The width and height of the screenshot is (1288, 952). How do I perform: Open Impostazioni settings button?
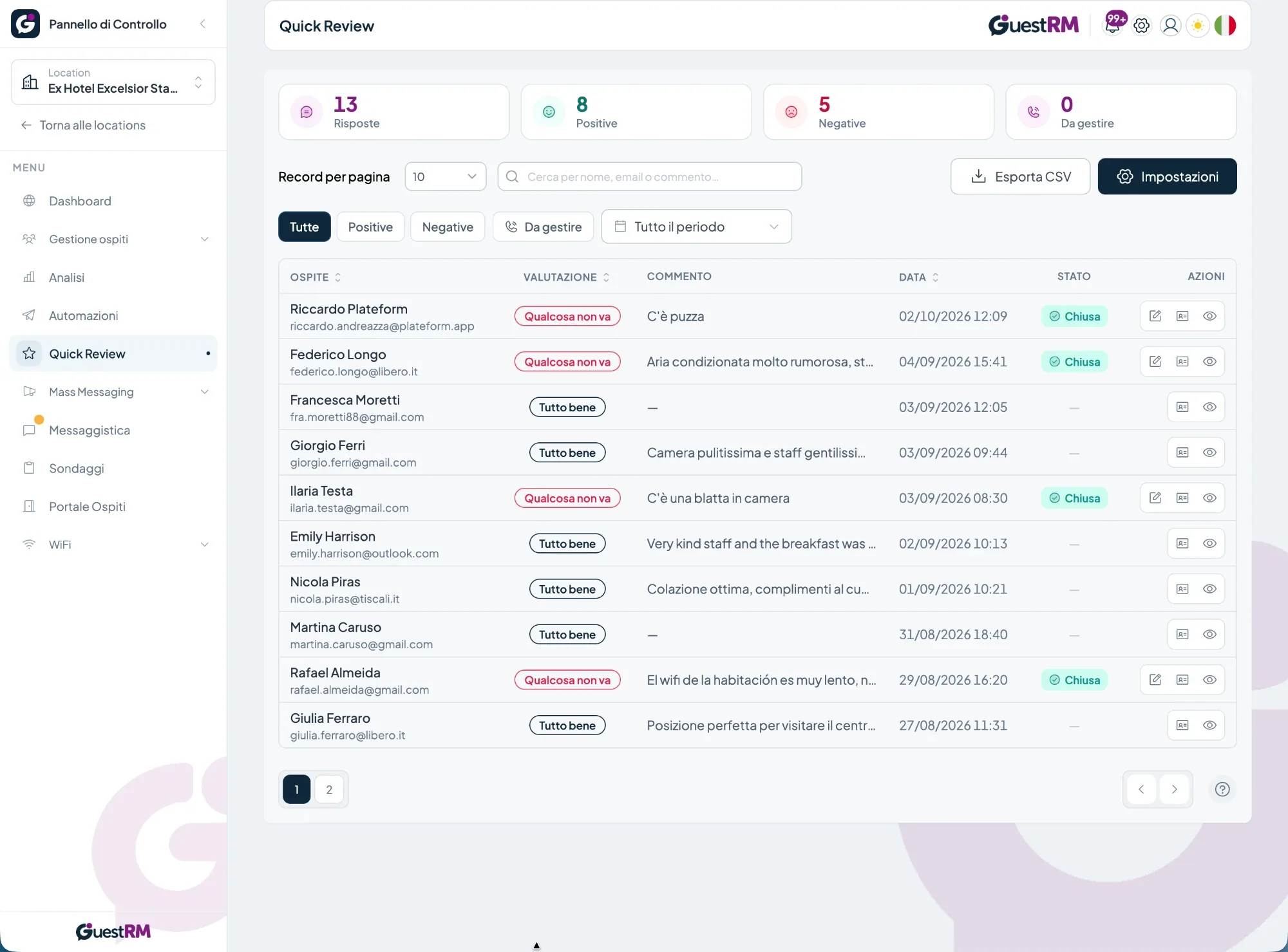click(1167, 176)
